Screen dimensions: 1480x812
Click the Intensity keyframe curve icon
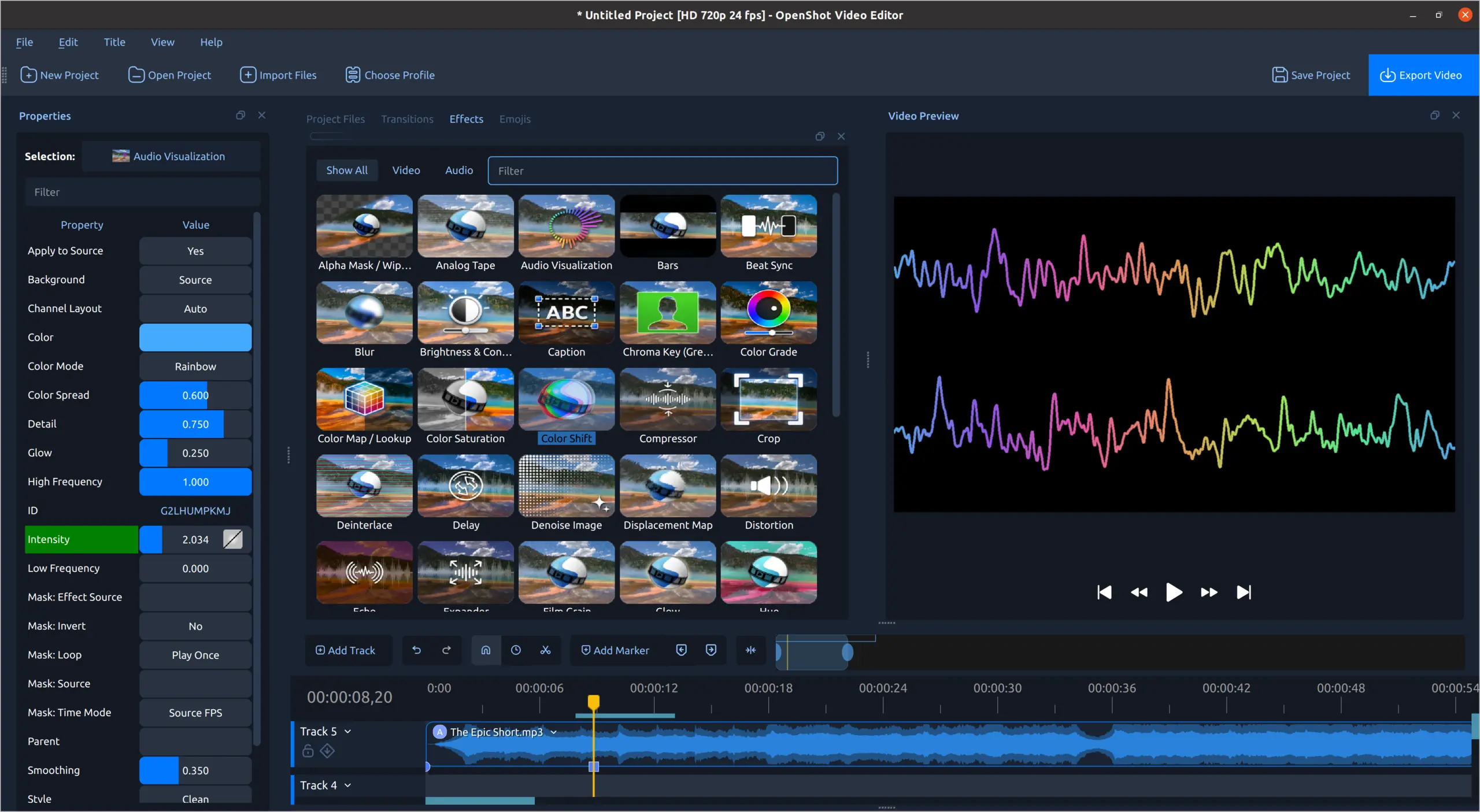pos(232,539)
